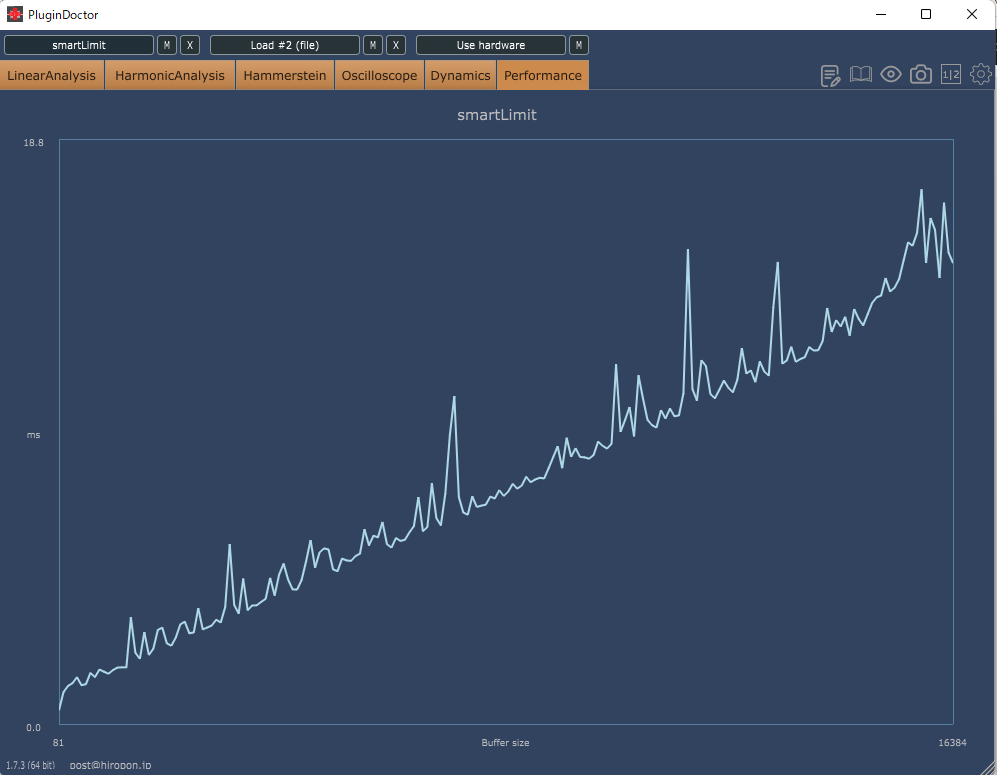The width and height of the screenshot is (997, 775).
Task: Toggle the M button next to smartLimit
Action: point(167,45)
